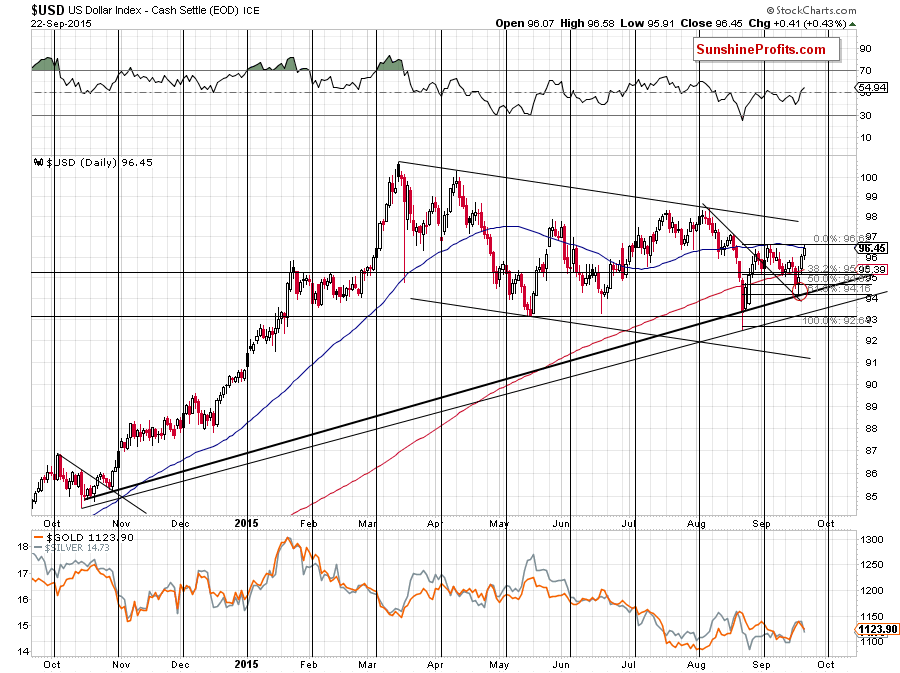Click the price axis label '98'
This screenshot has height=673, width=900.
click(871, 217)
